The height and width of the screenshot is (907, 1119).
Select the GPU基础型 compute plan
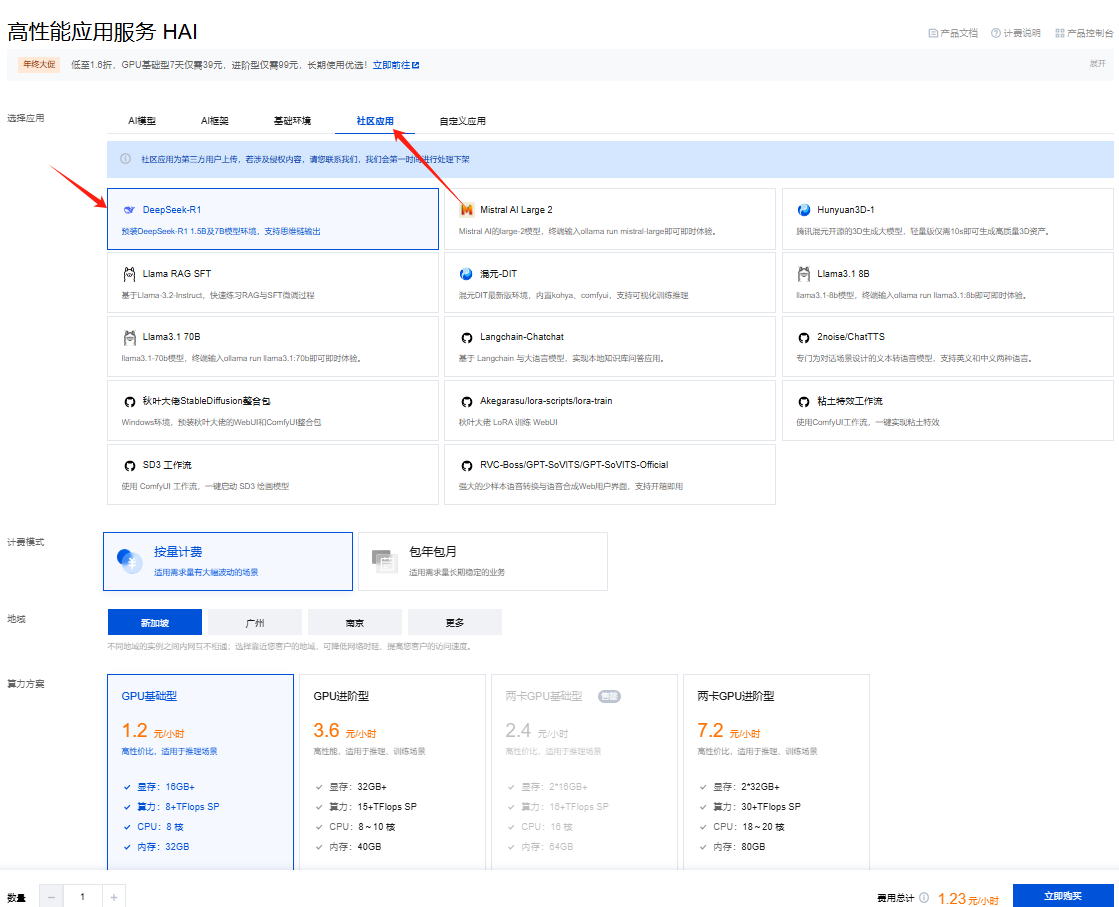pos(201,772)
